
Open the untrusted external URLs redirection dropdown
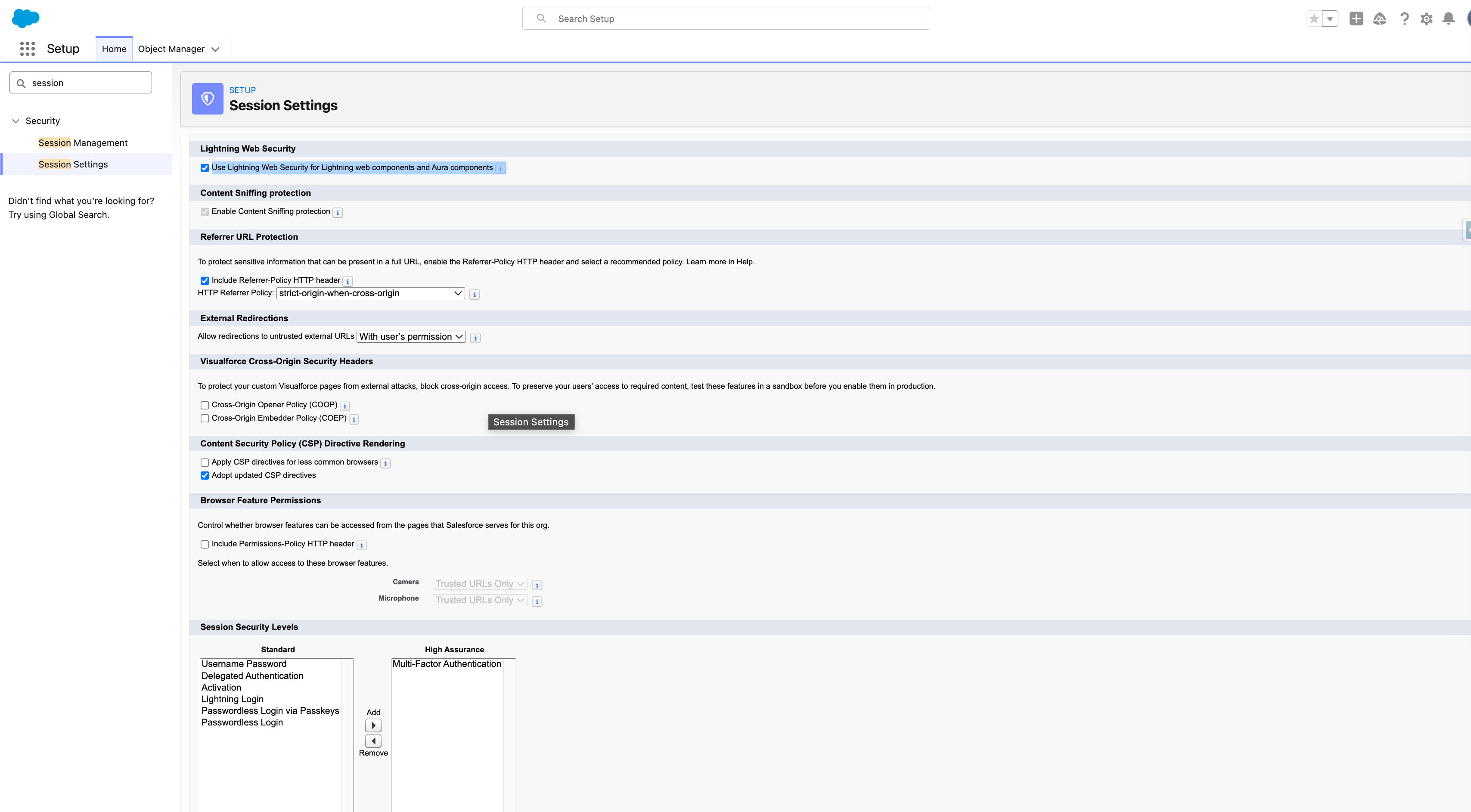(x=410, y=337)
